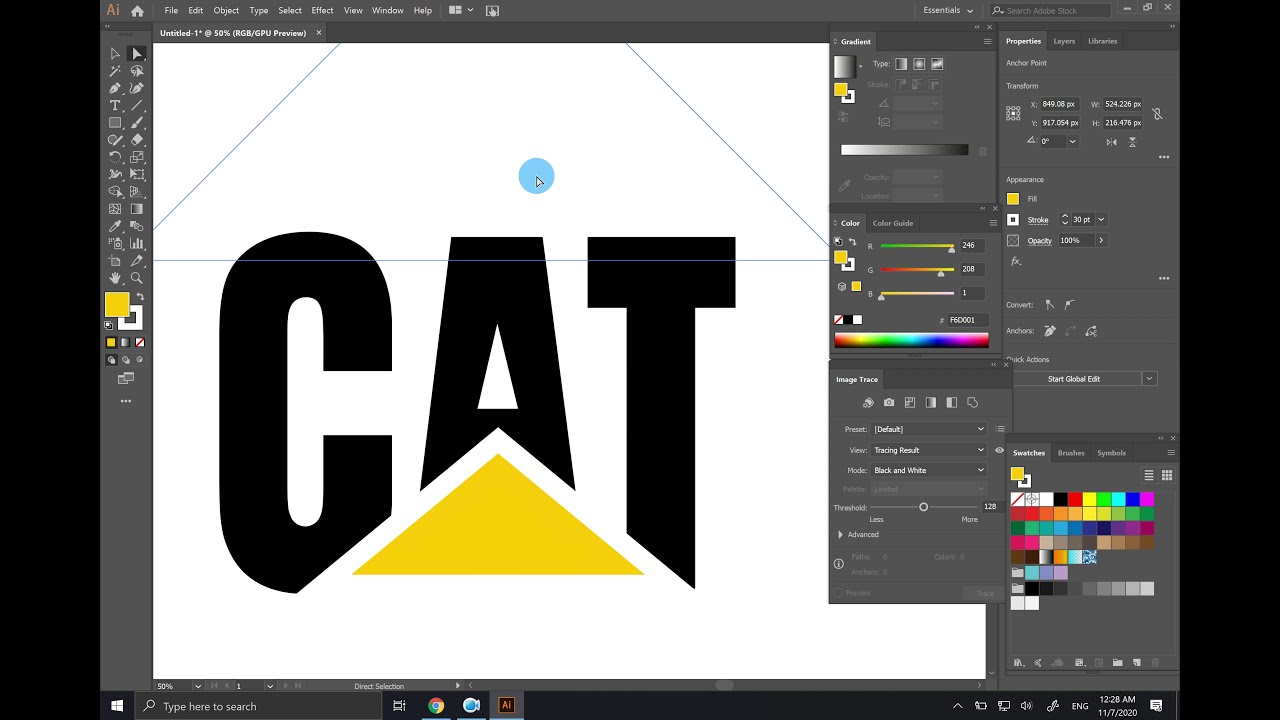Select the Zoom tool
Viewport: 1280px width, 720px height.
(137, 278)
